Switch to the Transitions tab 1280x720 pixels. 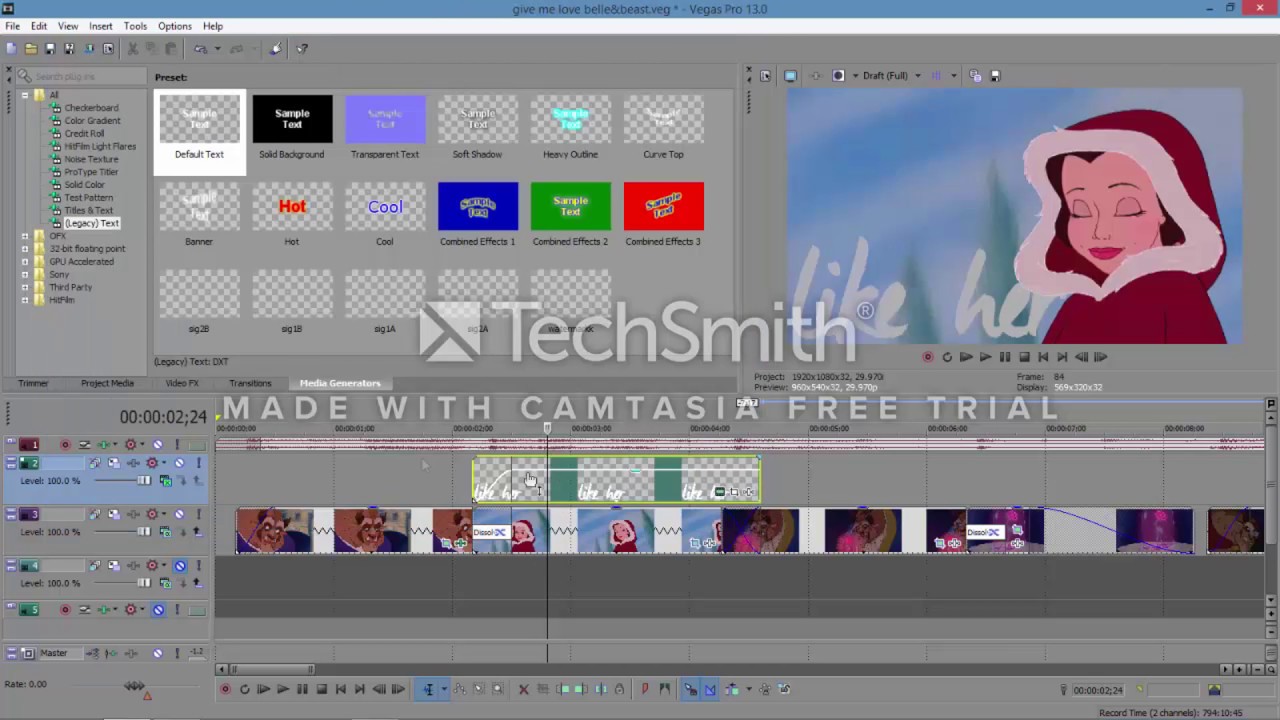coord(250,383)
